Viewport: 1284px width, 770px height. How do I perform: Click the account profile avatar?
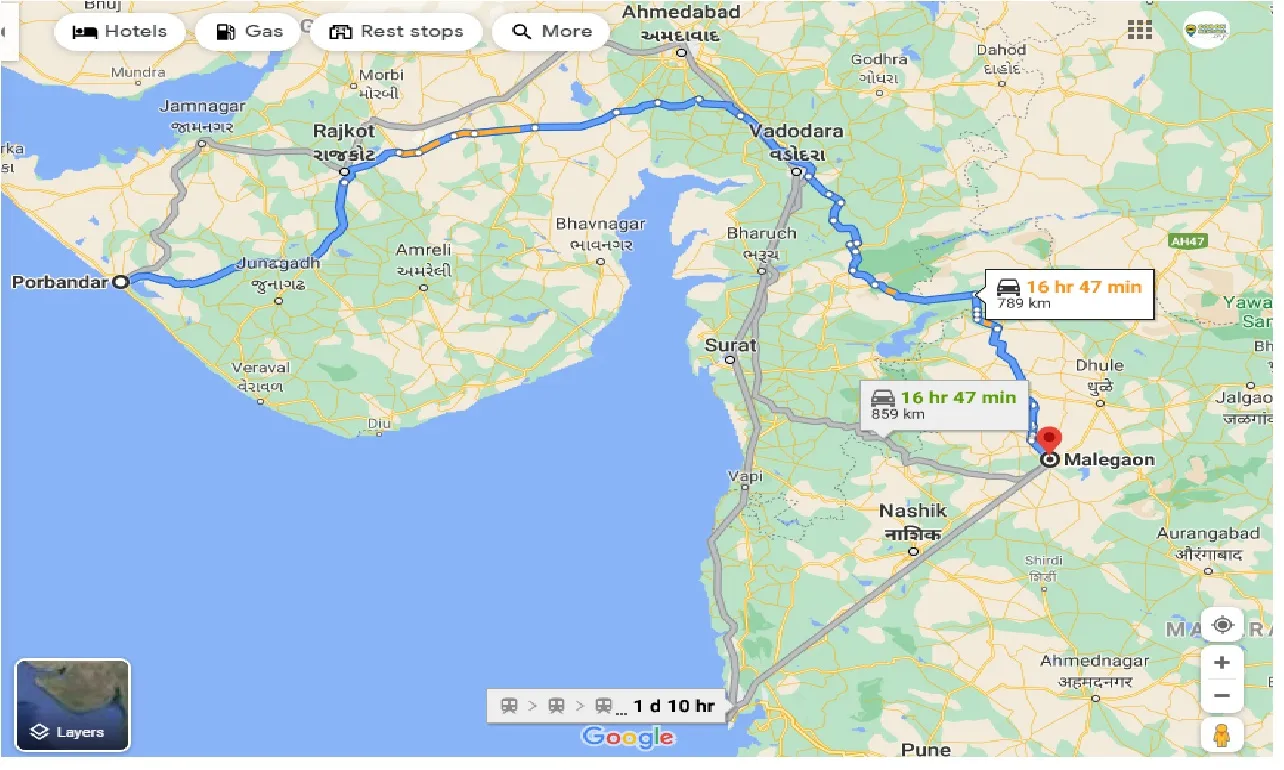(x=1206, y=30)
